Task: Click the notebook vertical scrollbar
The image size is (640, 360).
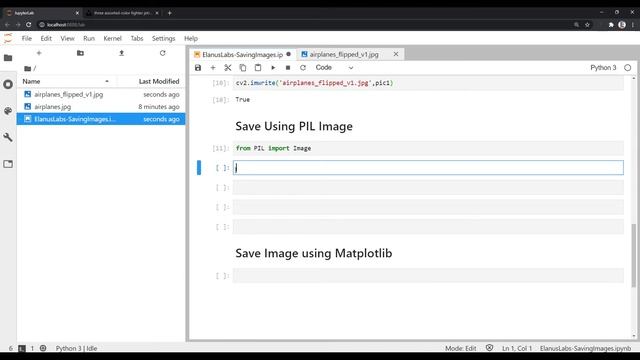Action: click(x=633, y=256)
